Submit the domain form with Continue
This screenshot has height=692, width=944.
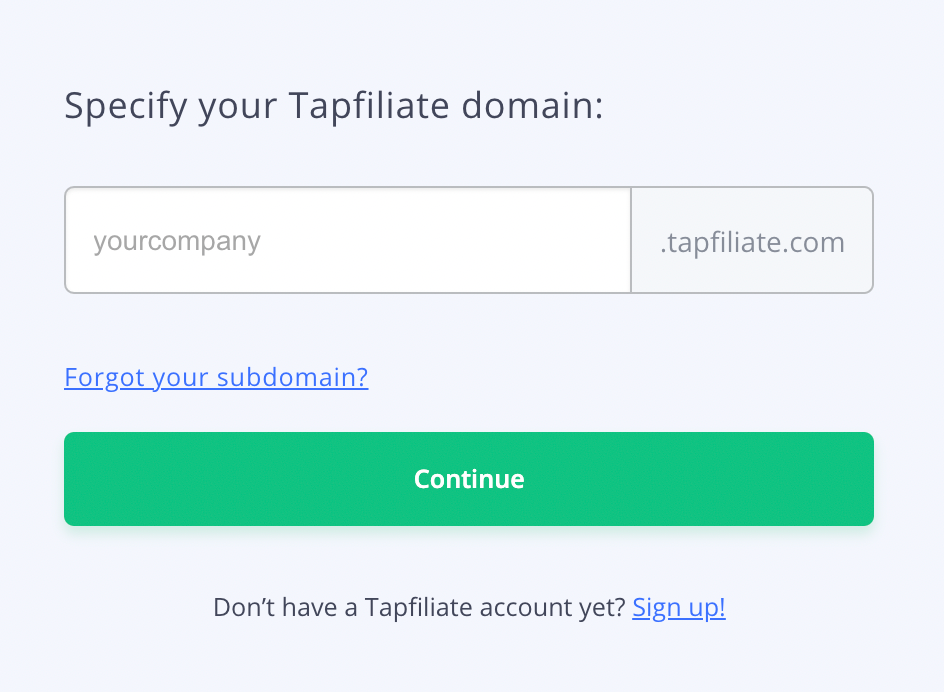(x=469, y=479)
